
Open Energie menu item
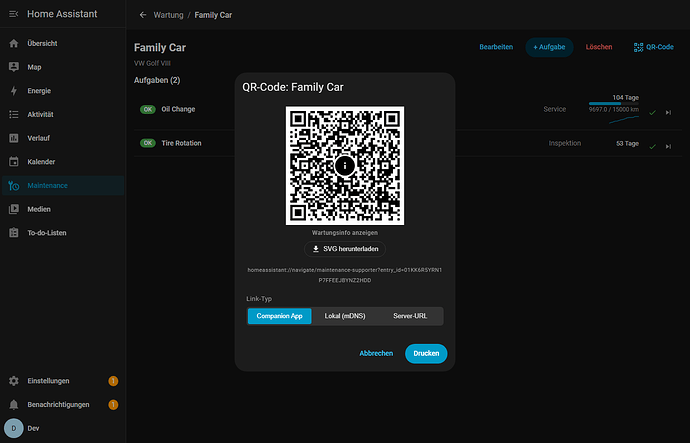[x=63, y=91]
